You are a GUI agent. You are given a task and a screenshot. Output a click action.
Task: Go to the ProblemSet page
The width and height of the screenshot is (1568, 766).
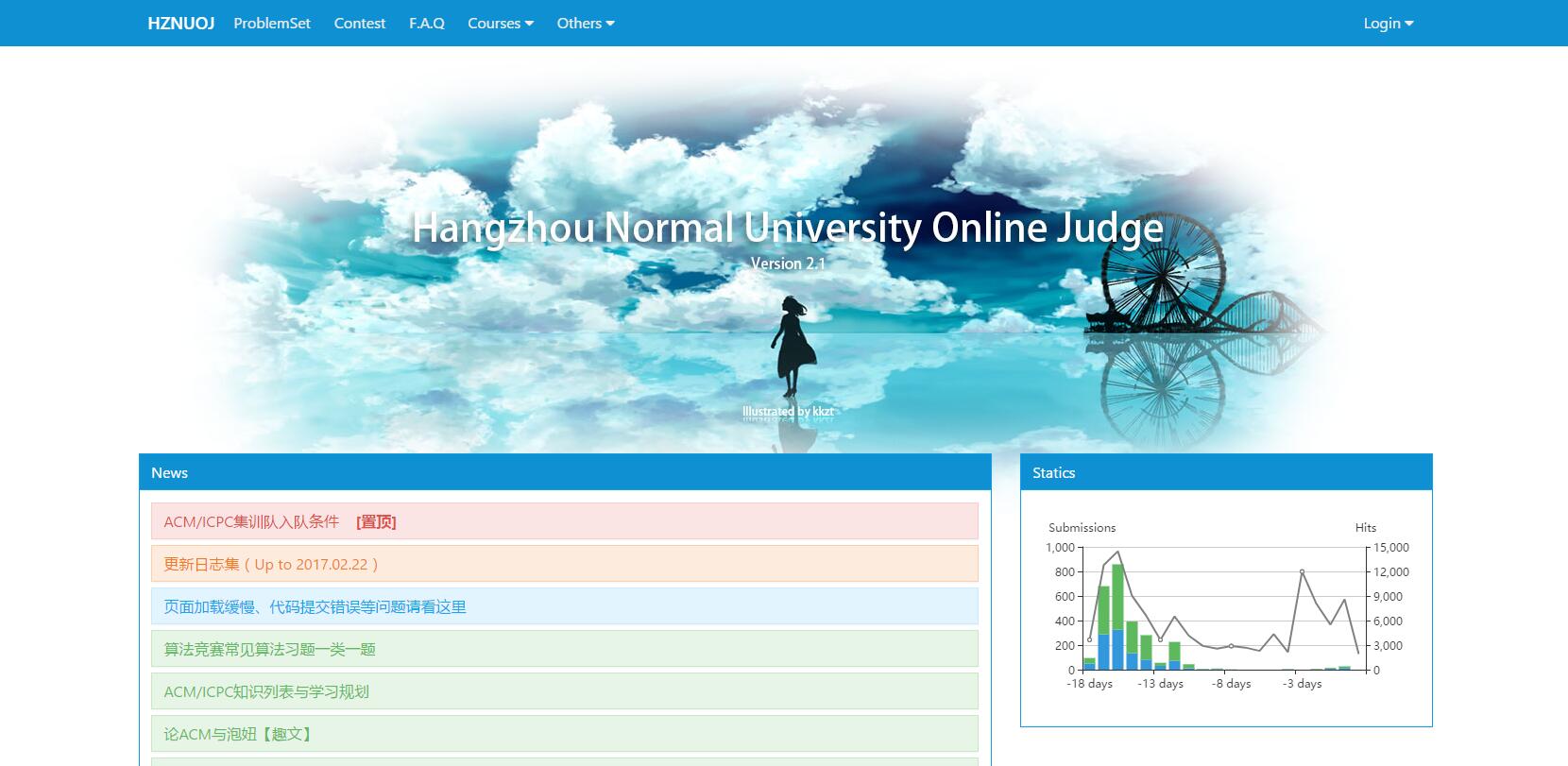[x=272, y=23]
